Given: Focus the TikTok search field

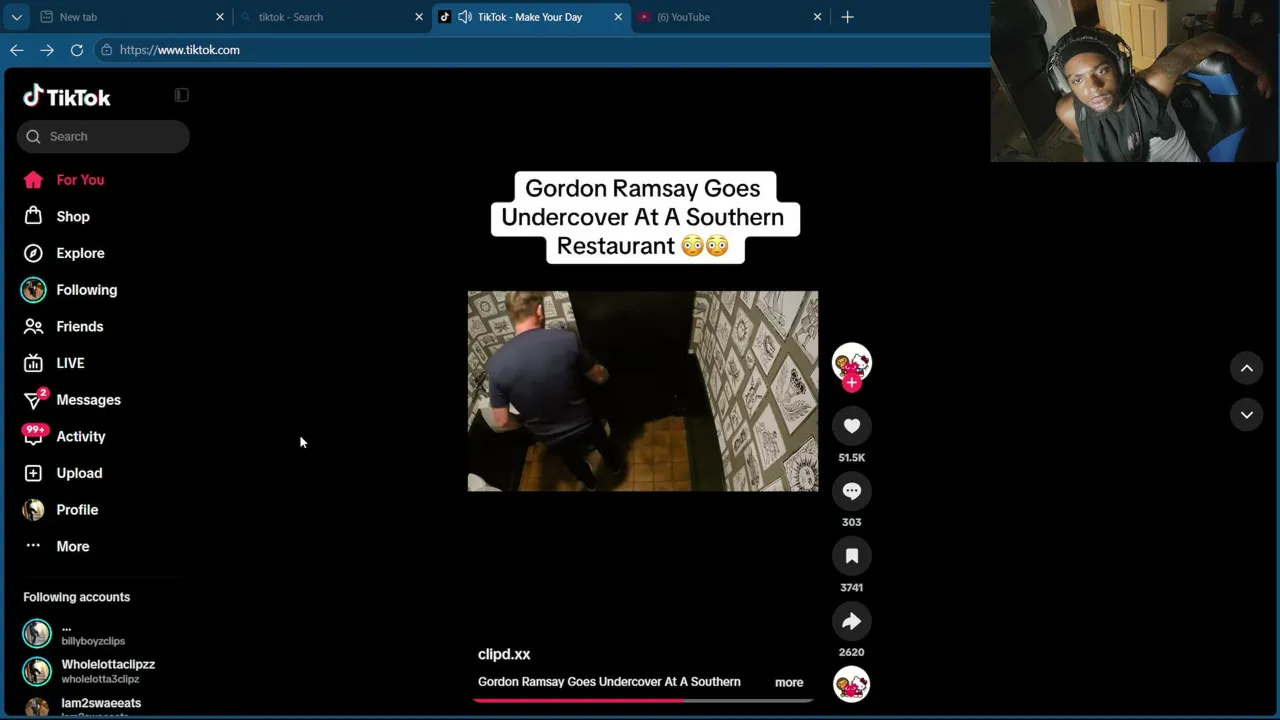Looking at the screenshot, I should tap(103, 136).
